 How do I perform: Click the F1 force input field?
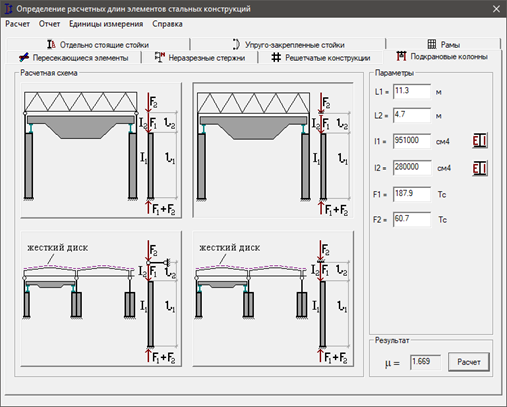(412, 194)
